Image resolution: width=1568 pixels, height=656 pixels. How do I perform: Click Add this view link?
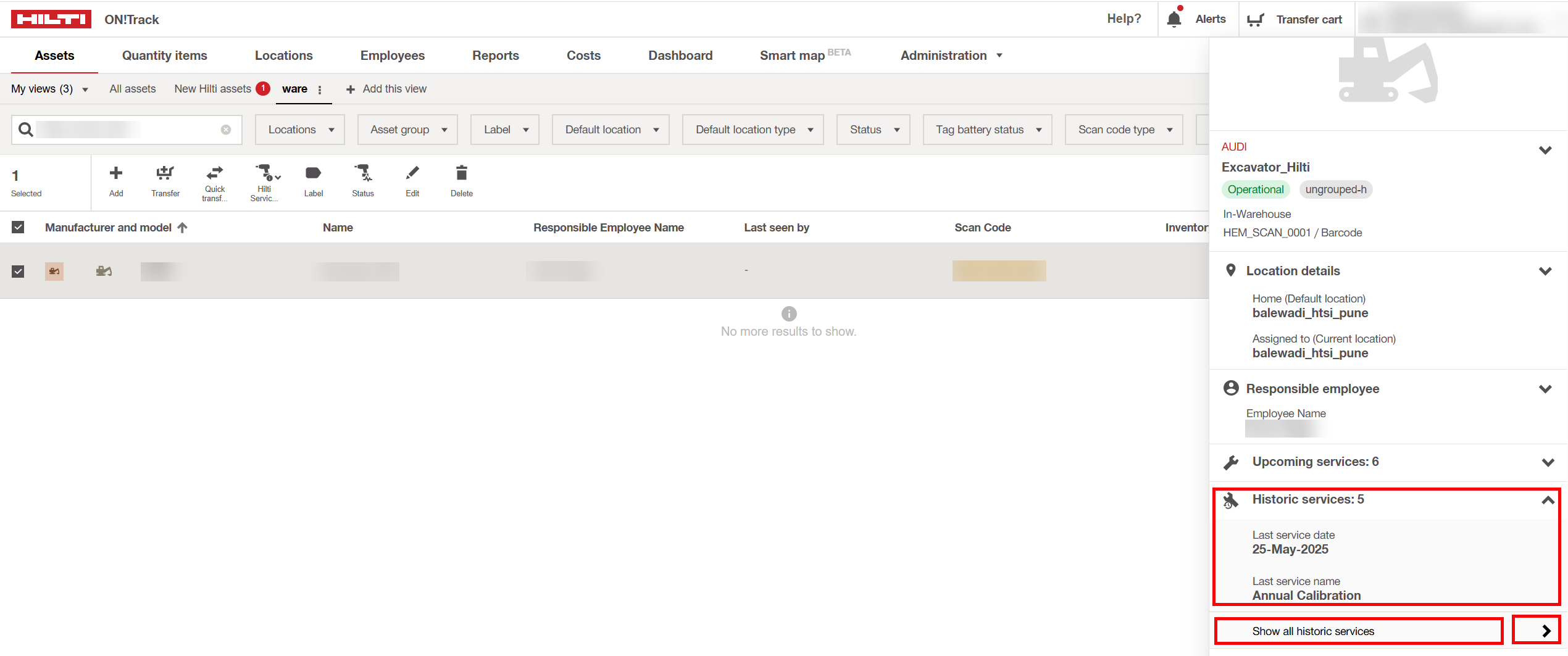(x=387, y=89)
